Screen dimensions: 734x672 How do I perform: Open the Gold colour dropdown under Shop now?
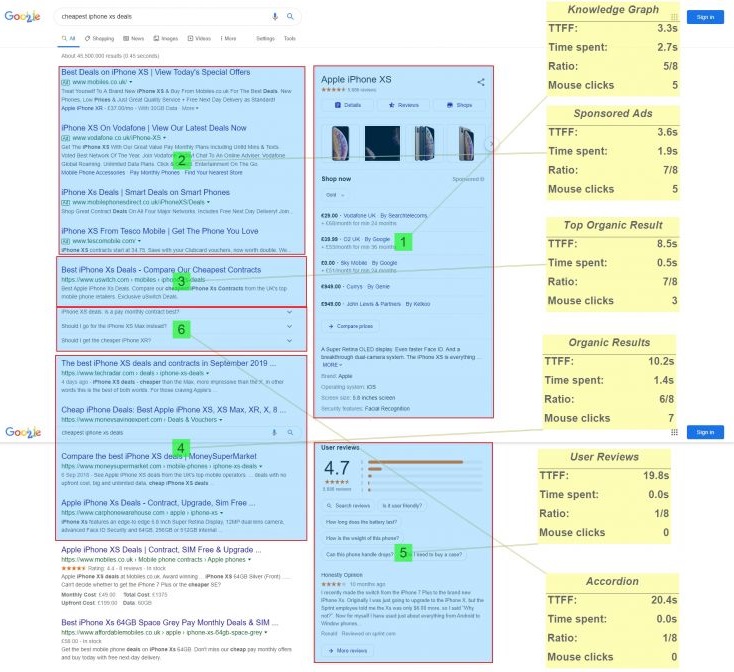[x=335, y=195]
